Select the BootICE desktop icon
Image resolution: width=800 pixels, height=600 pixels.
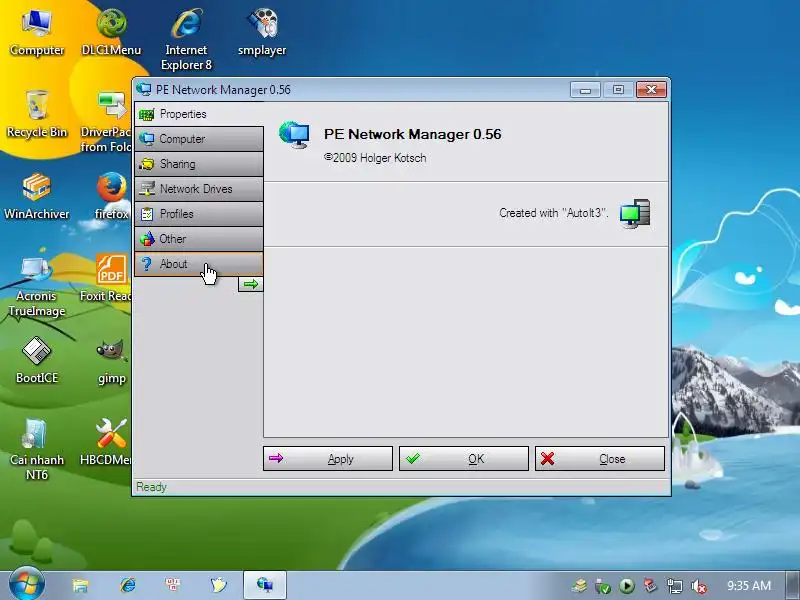point(37,361)
